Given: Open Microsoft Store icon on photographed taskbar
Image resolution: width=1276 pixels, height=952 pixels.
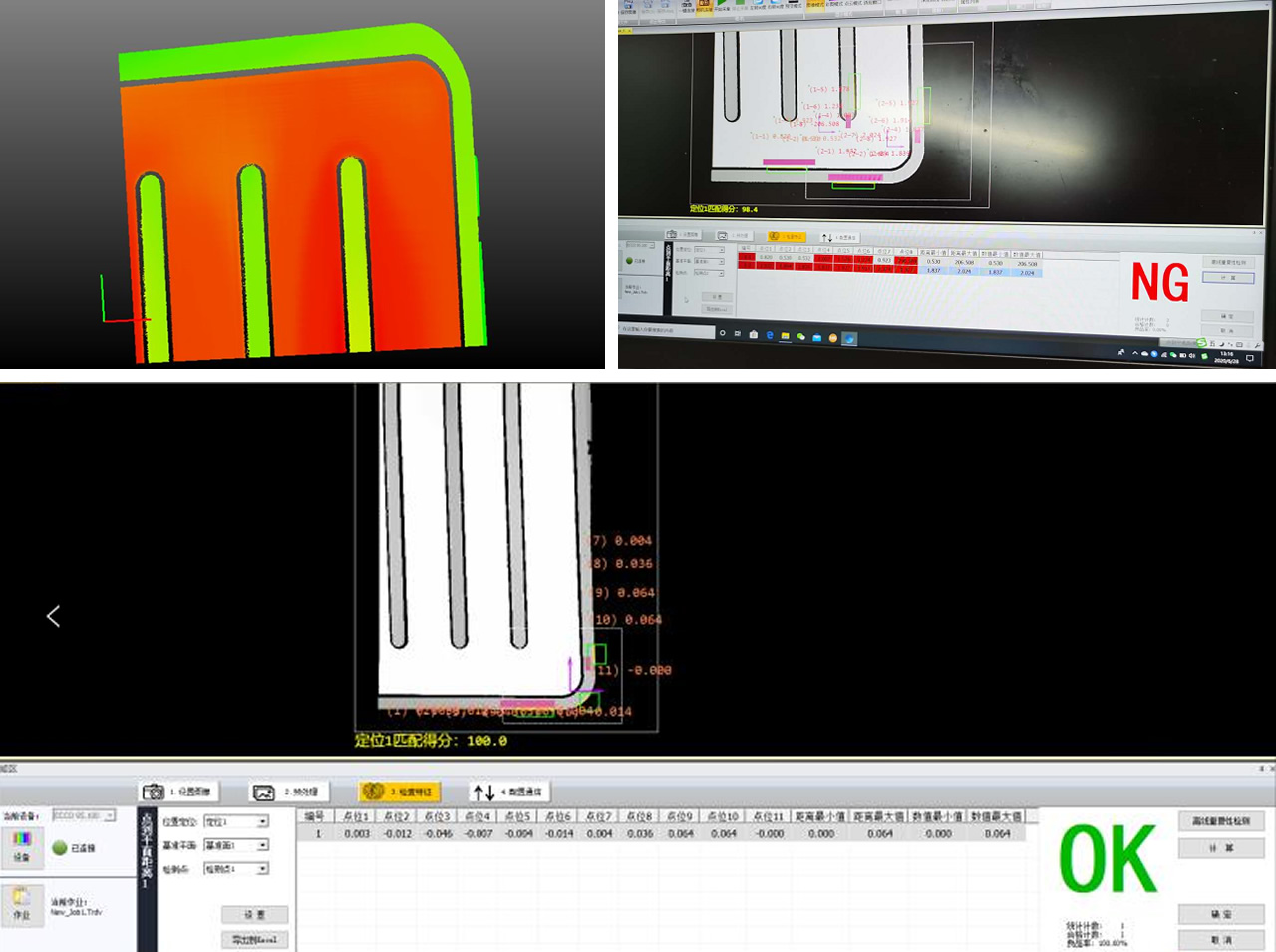Looking at the screenshot, I should (754, 334).
